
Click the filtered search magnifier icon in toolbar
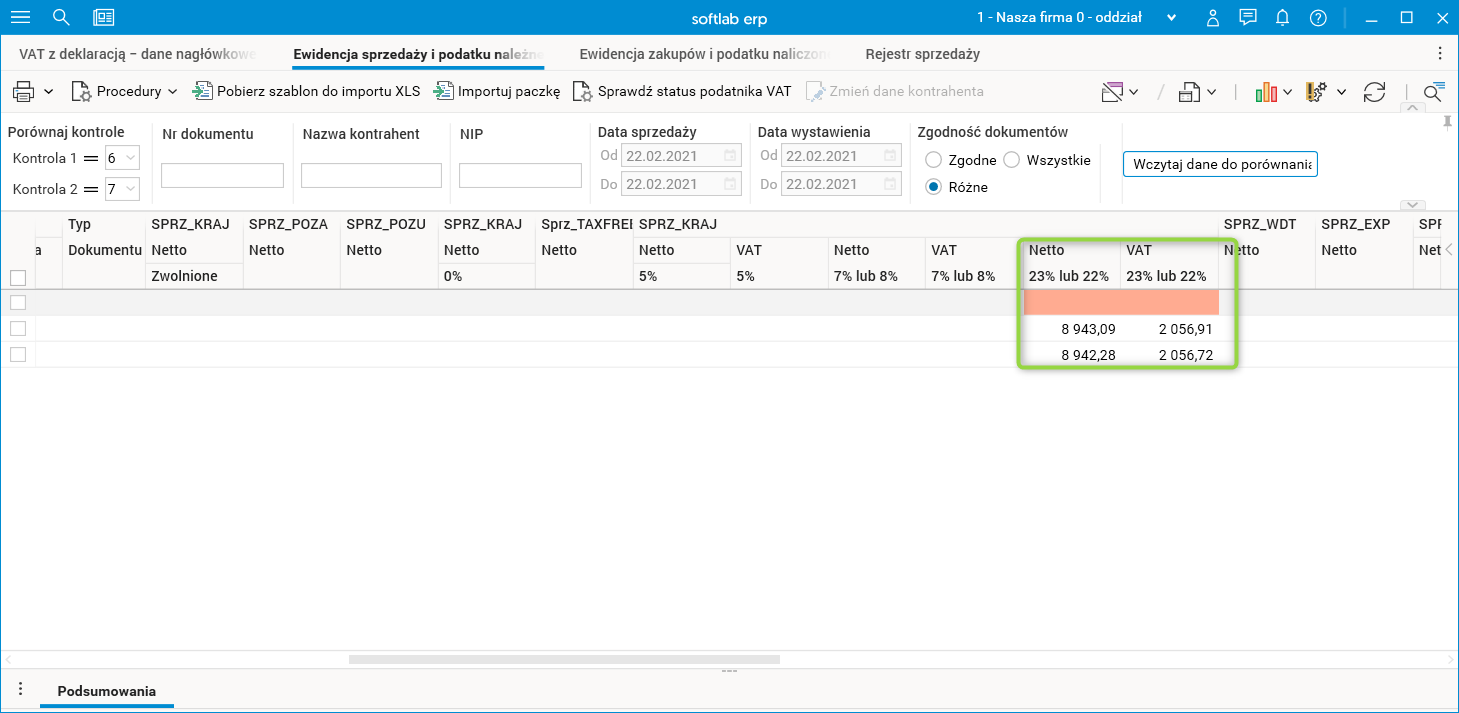tap(1434, 92)
